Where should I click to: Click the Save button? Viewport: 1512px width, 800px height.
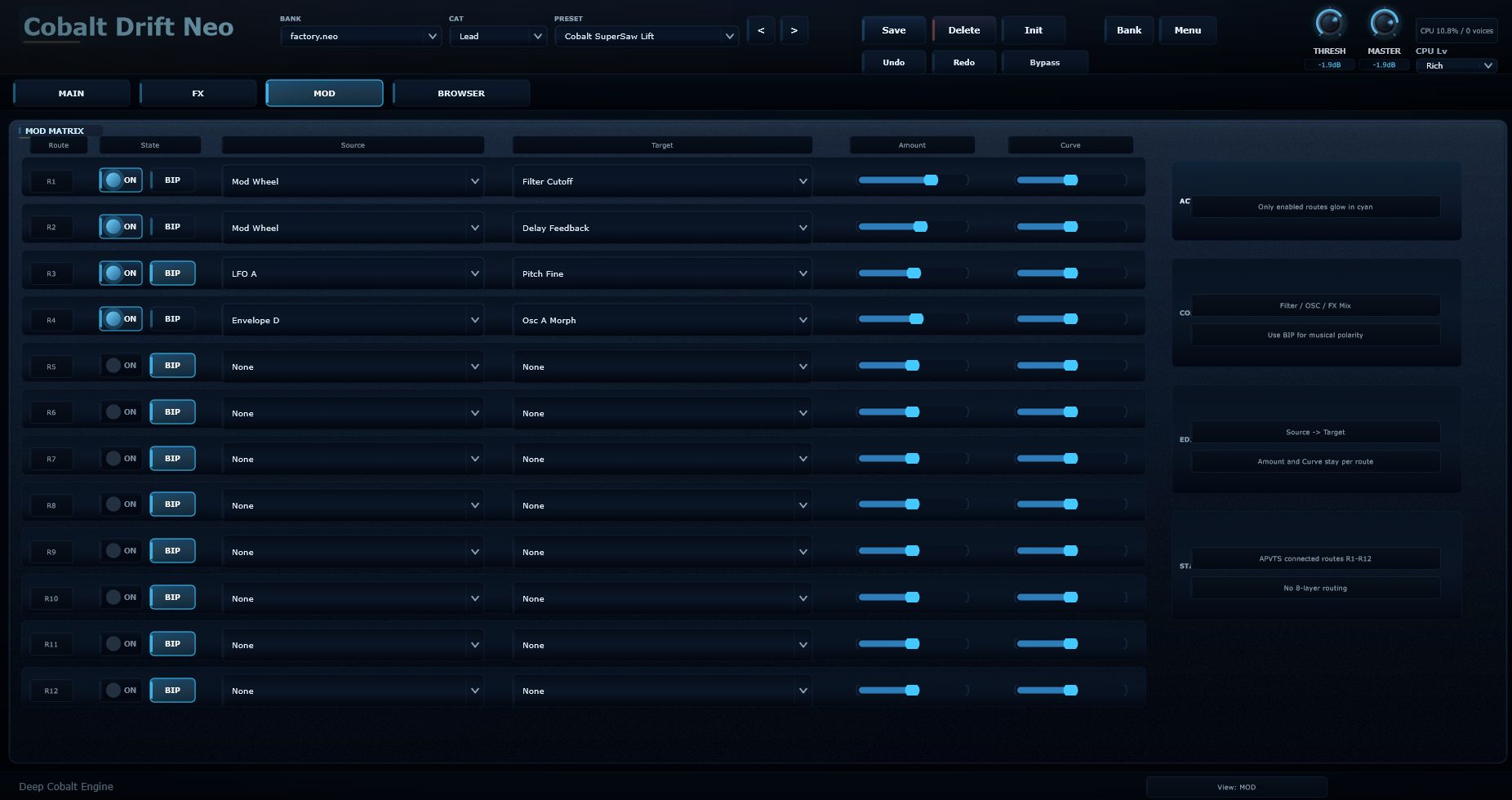(894, 30)
